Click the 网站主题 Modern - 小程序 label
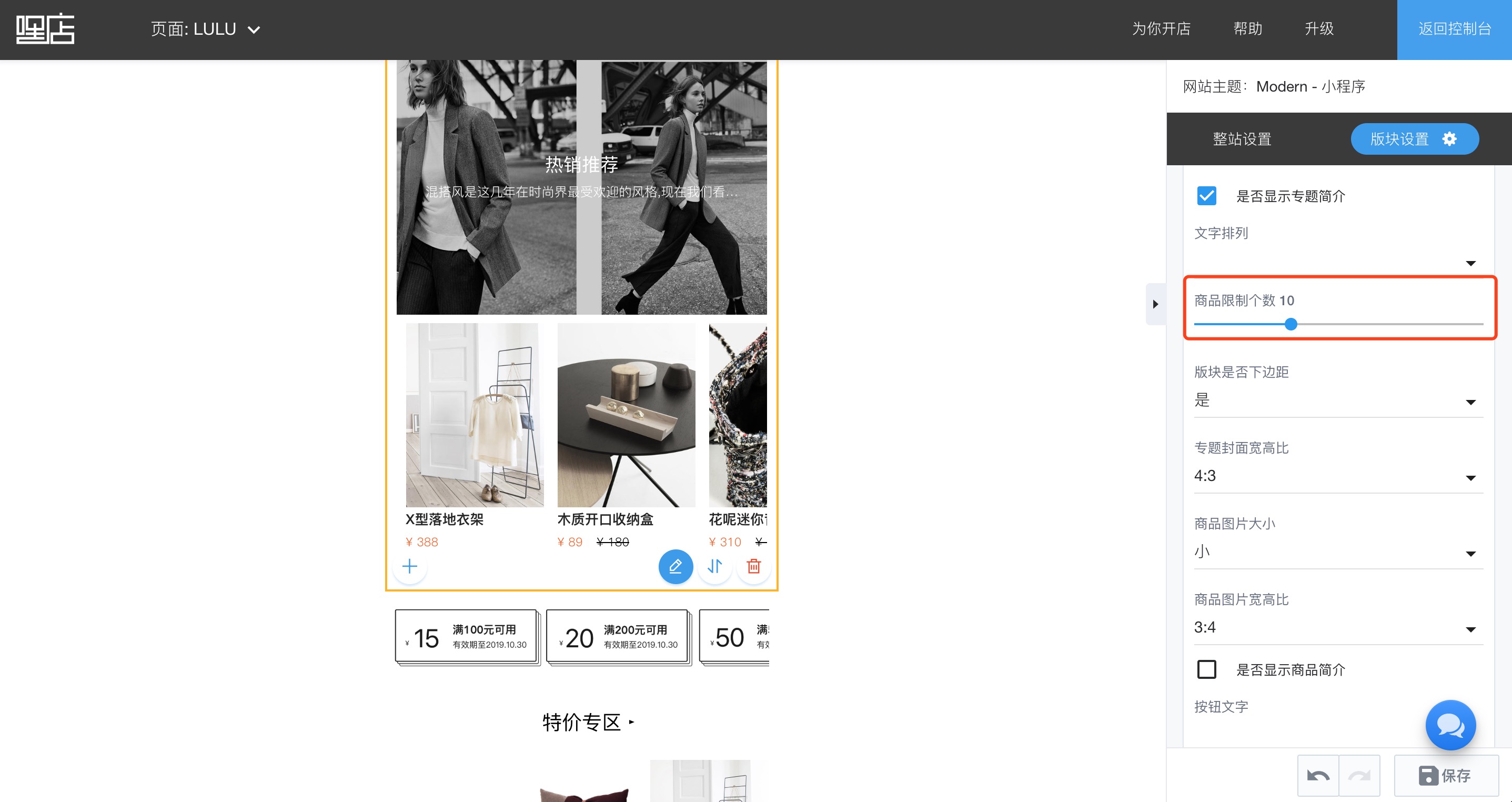 [x=1274, y=86]
